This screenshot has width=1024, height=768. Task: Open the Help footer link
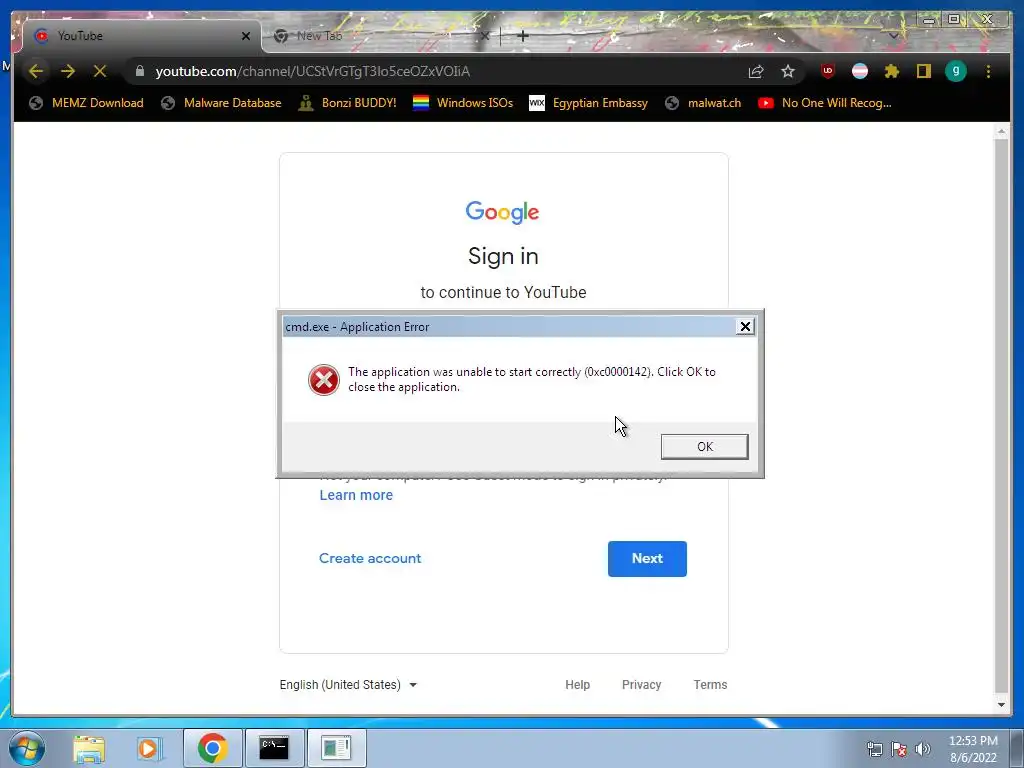tap(577, 684)
